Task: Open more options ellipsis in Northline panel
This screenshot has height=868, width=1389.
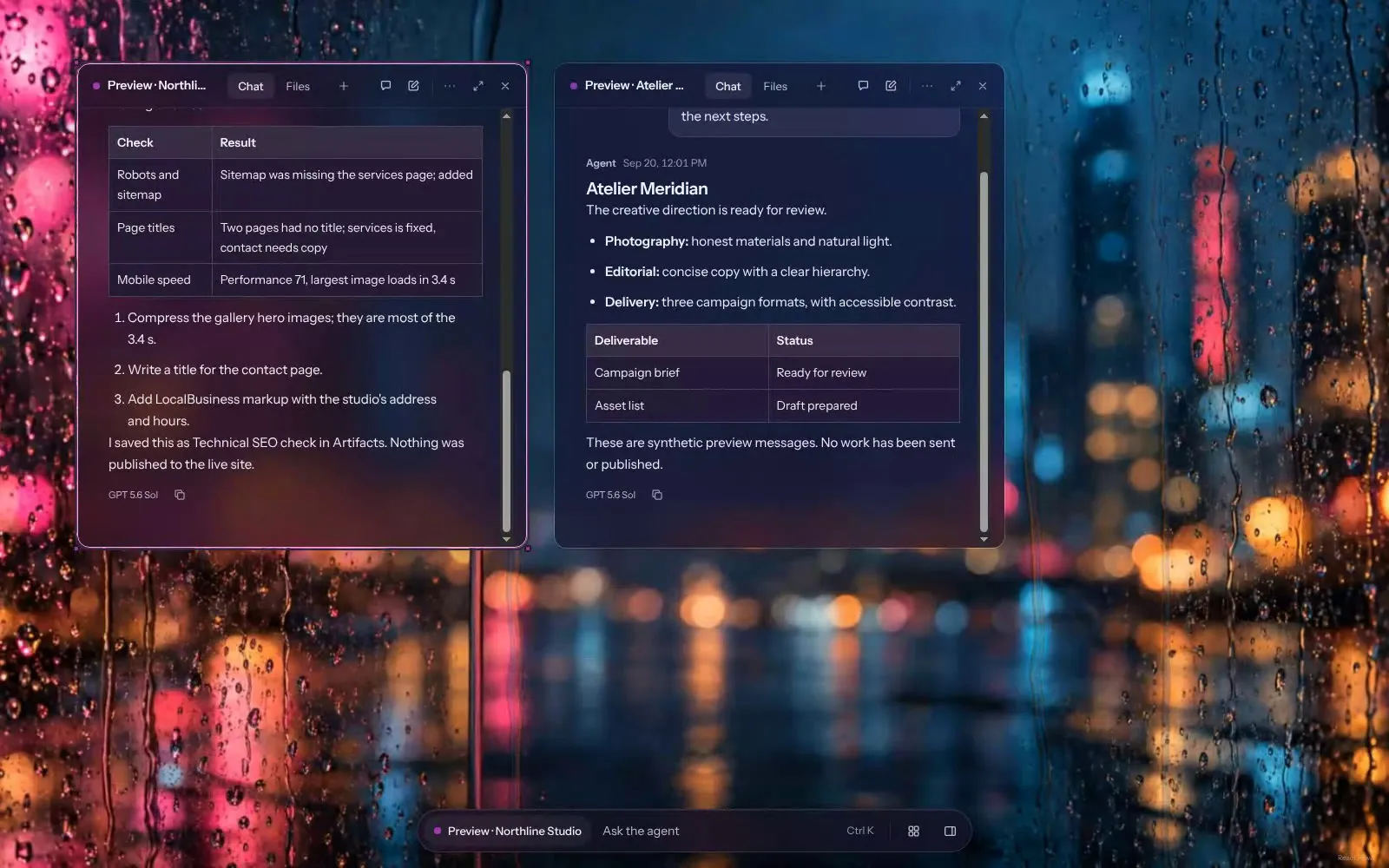Action: 450,86
